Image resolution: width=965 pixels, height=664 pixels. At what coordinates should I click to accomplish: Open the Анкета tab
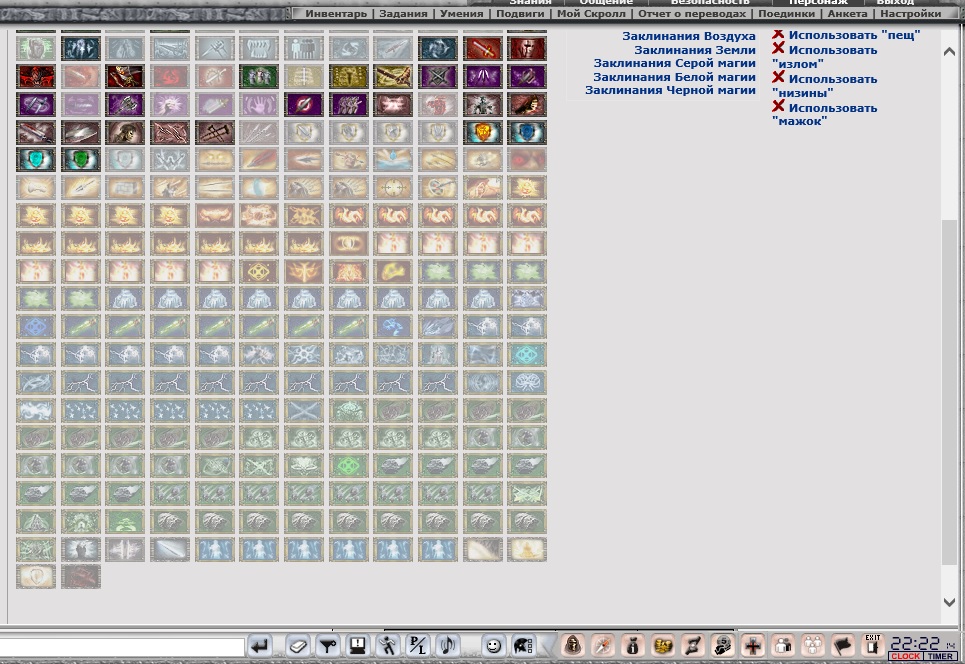tap(847, 14)
